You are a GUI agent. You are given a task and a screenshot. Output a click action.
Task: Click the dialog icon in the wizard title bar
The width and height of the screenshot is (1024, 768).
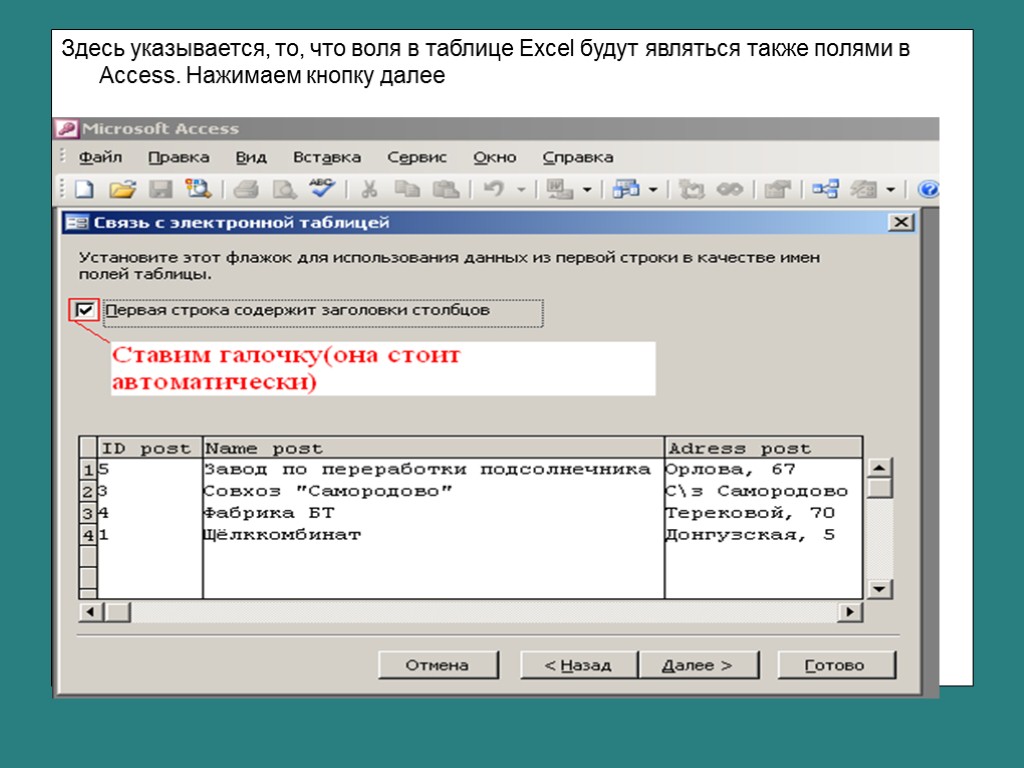click(x=77, y=223)
